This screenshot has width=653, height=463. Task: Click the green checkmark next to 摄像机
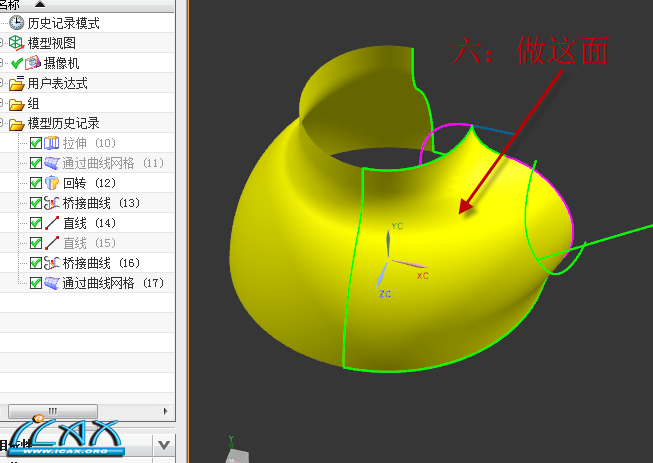pos(17,63)
